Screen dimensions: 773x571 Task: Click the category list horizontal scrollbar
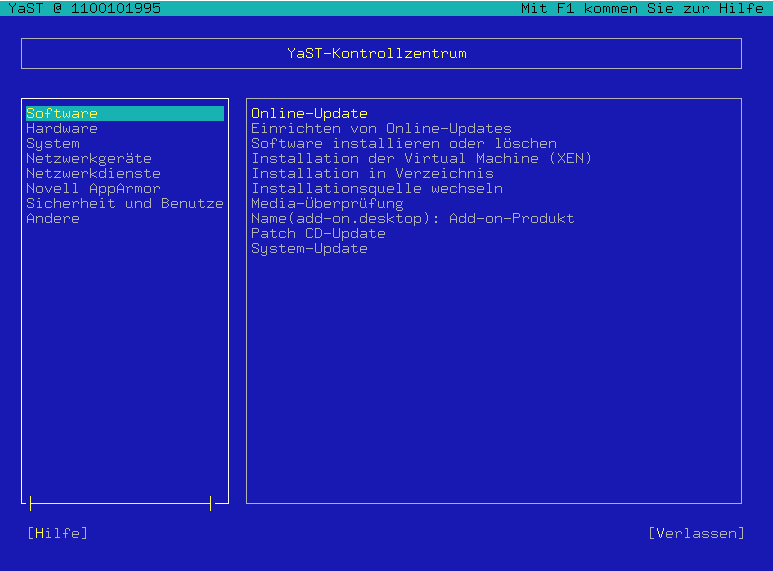coord(120,503)
